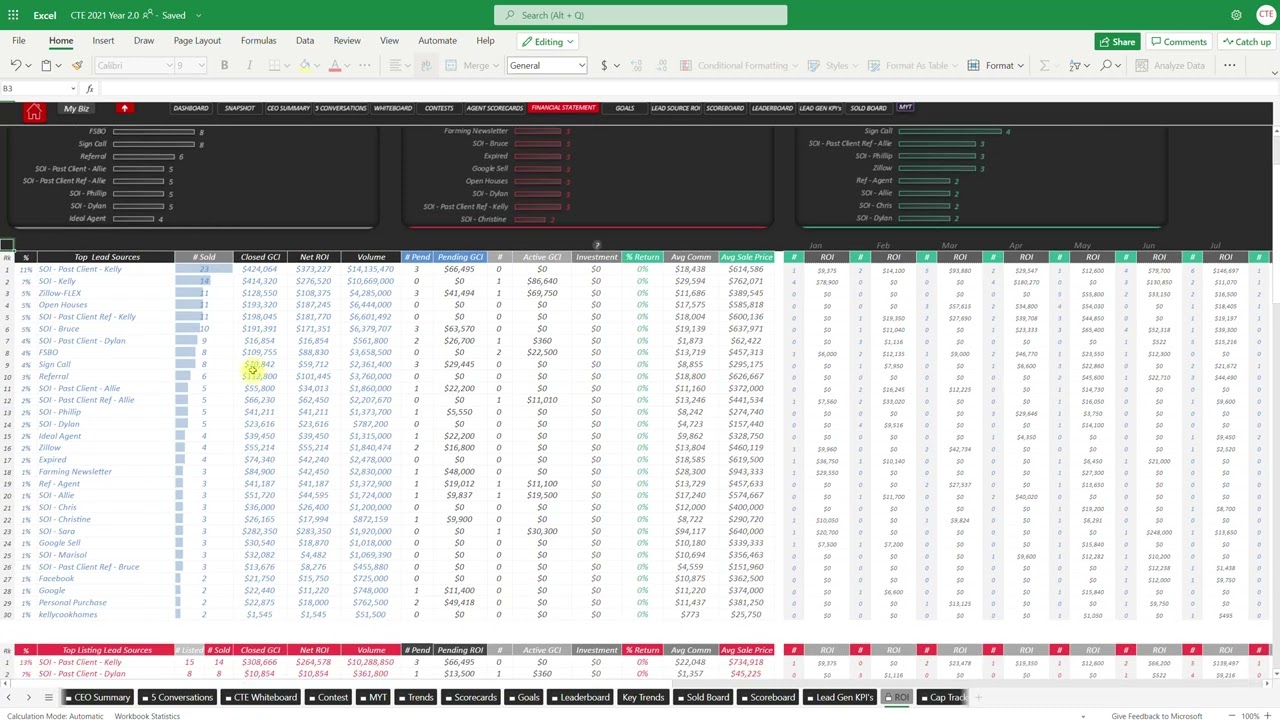1280x720 pixels.
Task: Select the Lead Gen KPI's sheet tab
Action: (842, 697)
